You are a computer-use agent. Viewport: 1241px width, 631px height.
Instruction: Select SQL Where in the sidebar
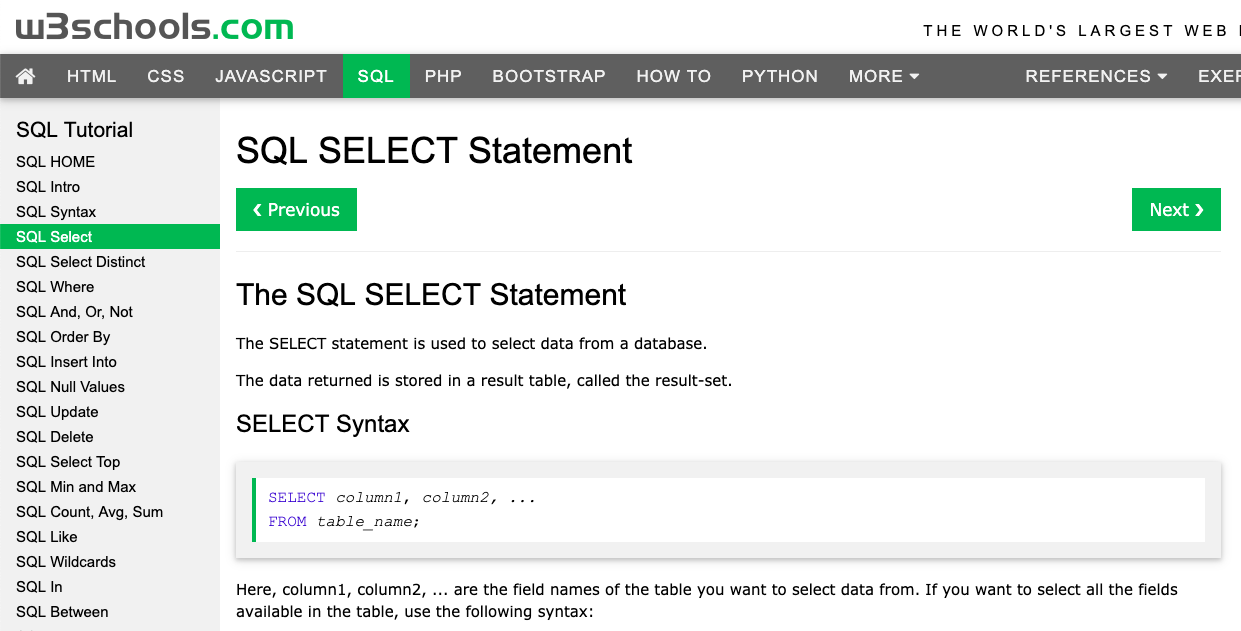55,287
